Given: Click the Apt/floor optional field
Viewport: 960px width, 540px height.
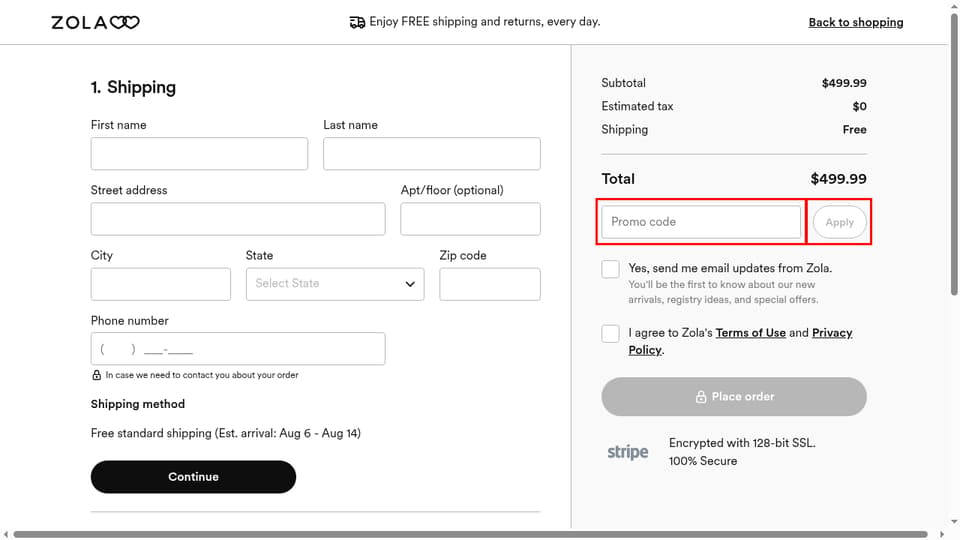Looking at the screenshot, I should click(x=470, y=219).
